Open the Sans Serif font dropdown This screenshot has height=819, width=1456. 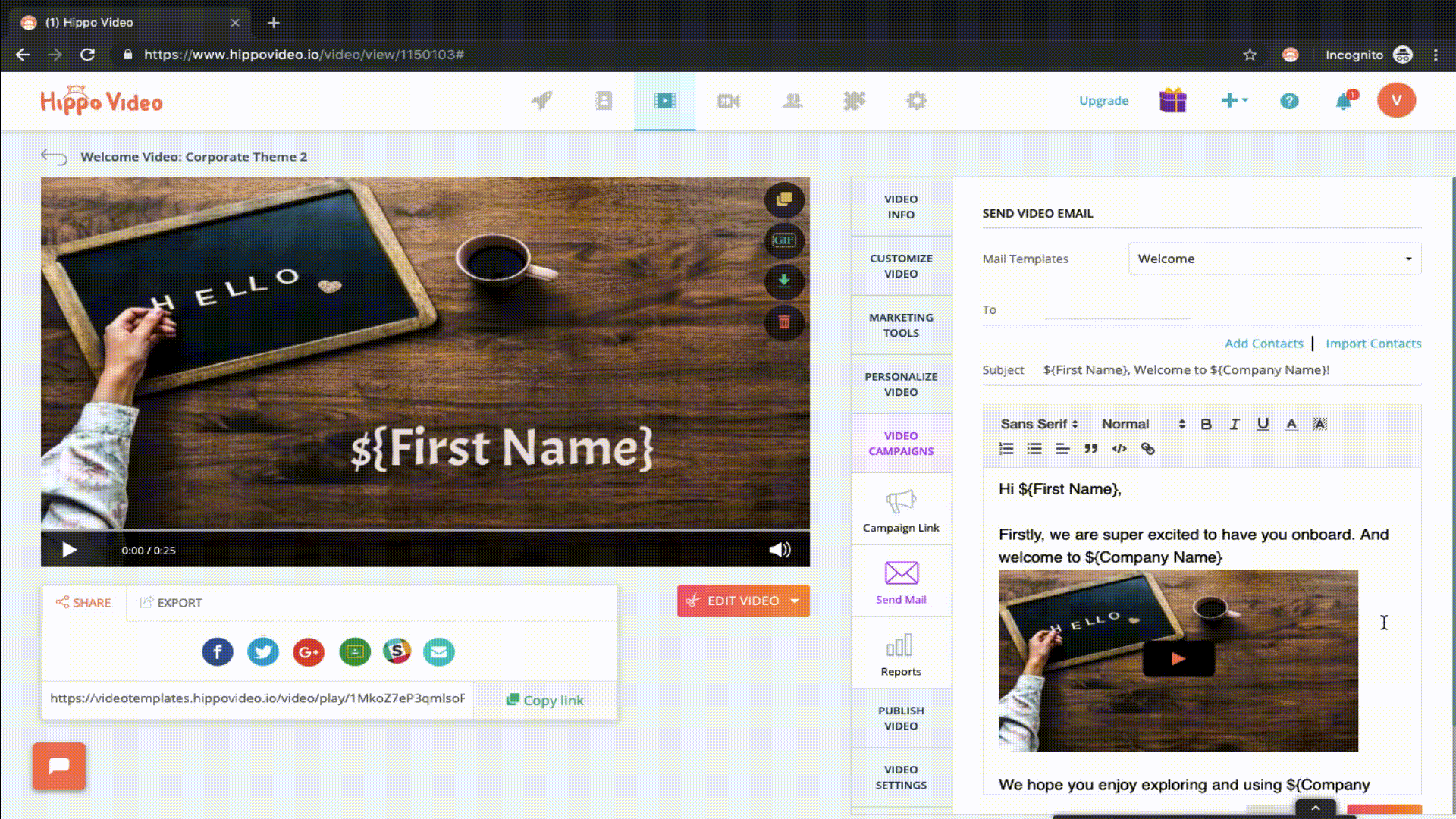[1039, 424]
